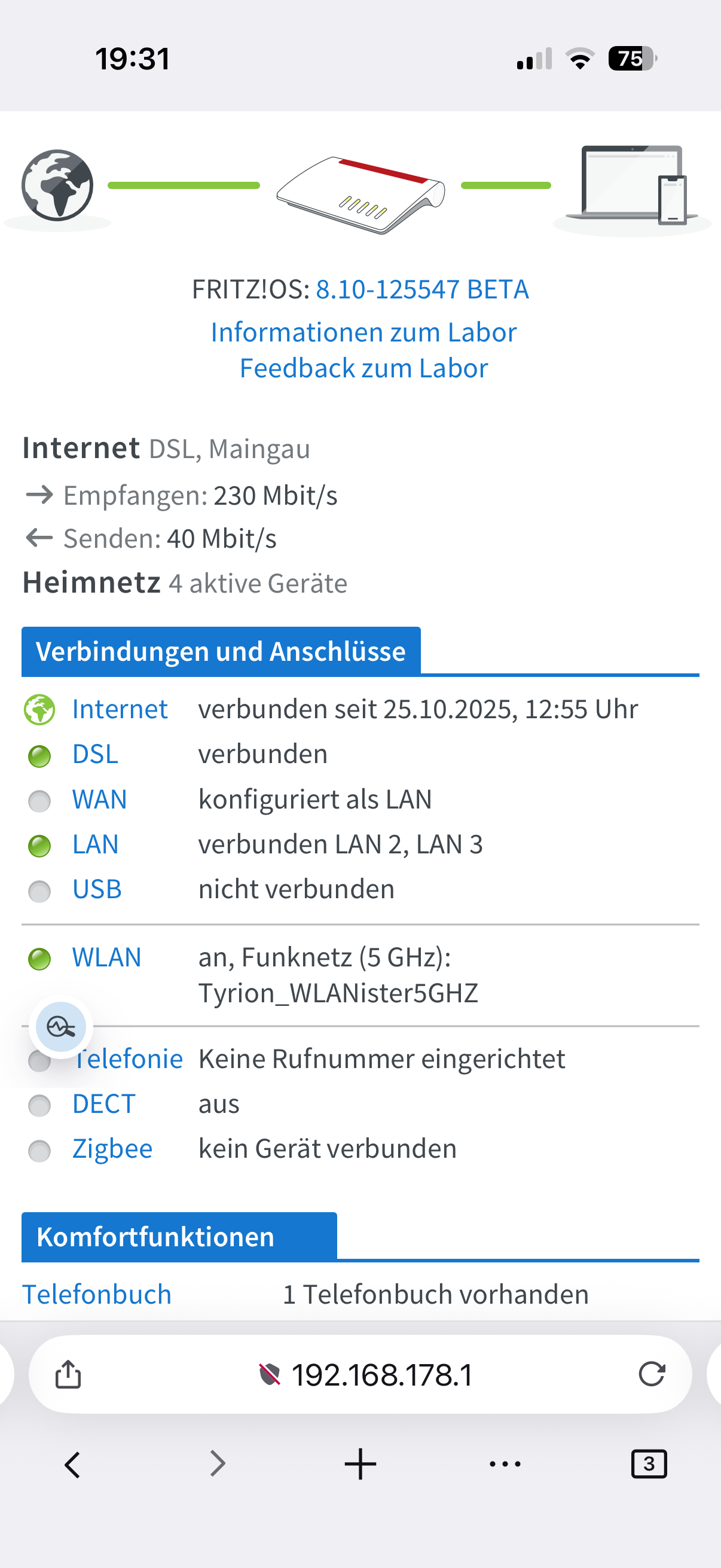This screenshot has height=1568, width=721.
Task: Open the Telefonbuch link
Action: pos(97,1294)
